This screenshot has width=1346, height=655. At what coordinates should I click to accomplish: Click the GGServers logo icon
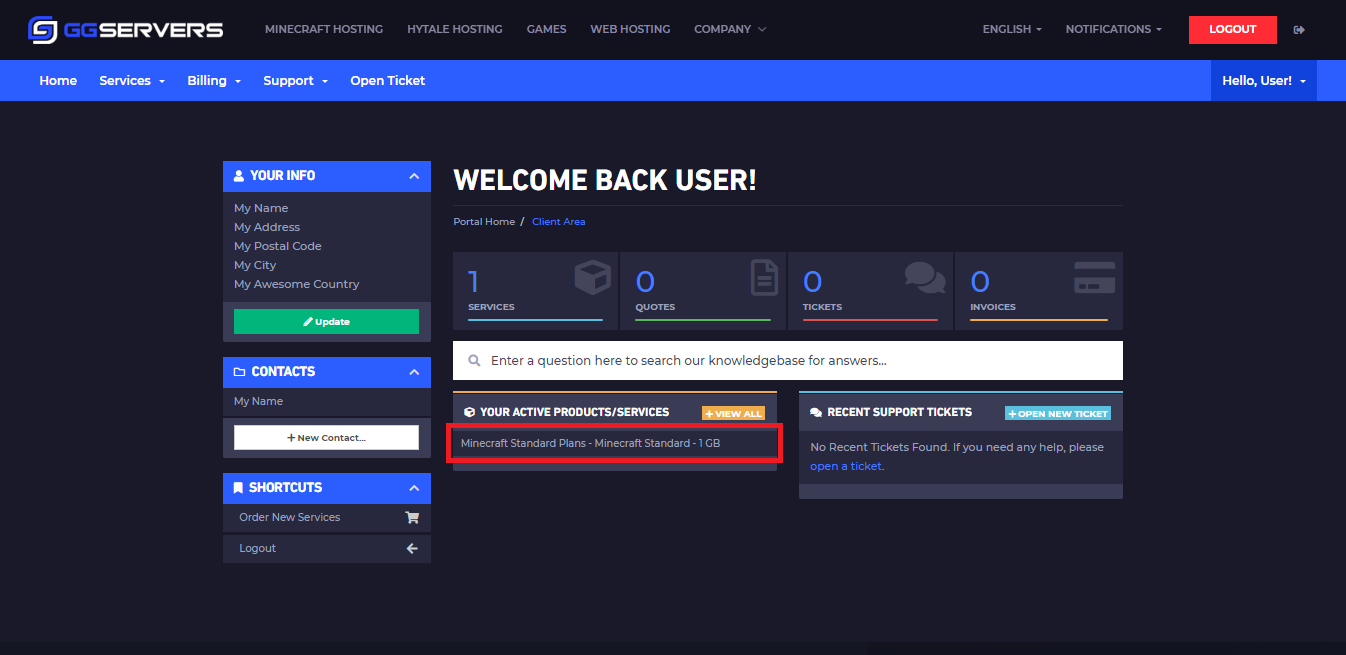pyautogui.click(x=43, y=30)
